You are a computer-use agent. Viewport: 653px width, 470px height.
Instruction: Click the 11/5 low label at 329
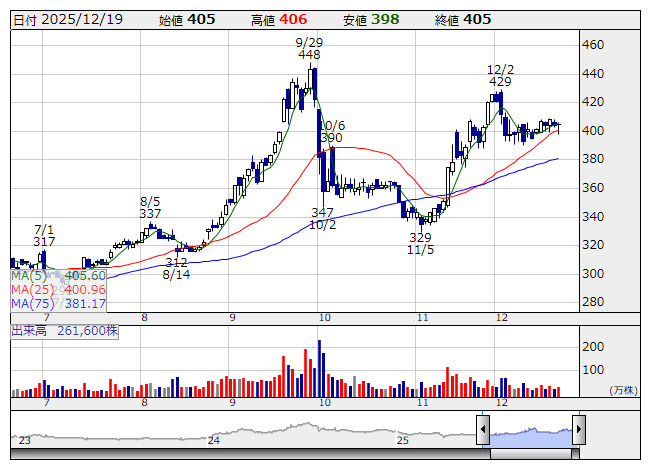421,243
